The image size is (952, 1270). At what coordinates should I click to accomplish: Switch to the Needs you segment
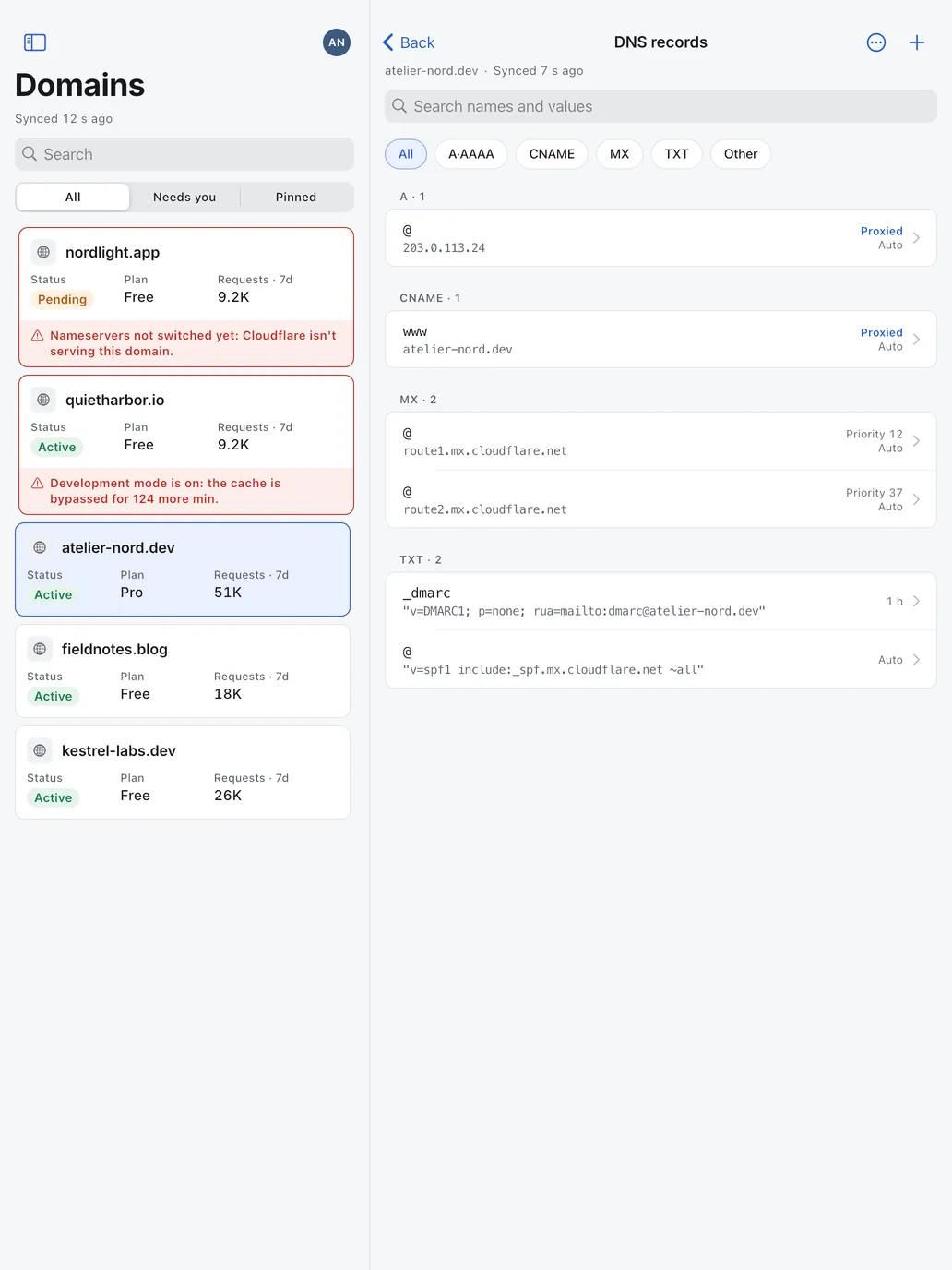pos(184,197)
